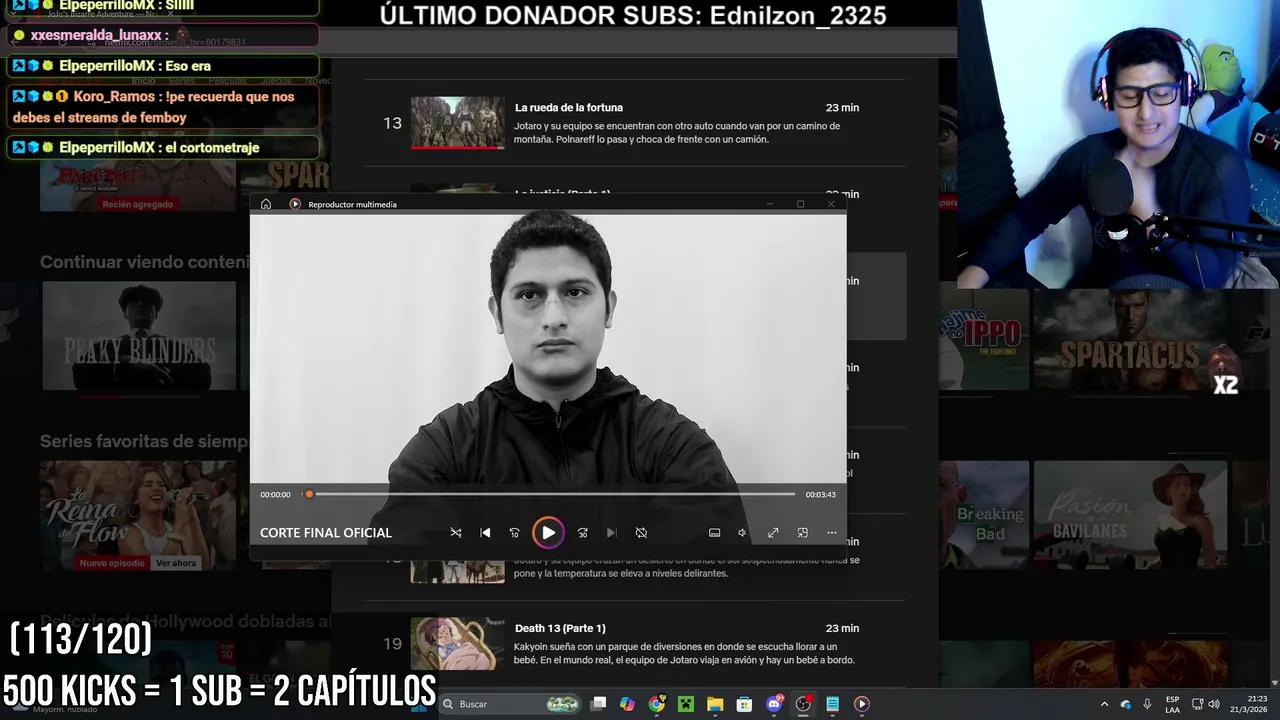Click Recién agregado badge in Netflix

138,204
